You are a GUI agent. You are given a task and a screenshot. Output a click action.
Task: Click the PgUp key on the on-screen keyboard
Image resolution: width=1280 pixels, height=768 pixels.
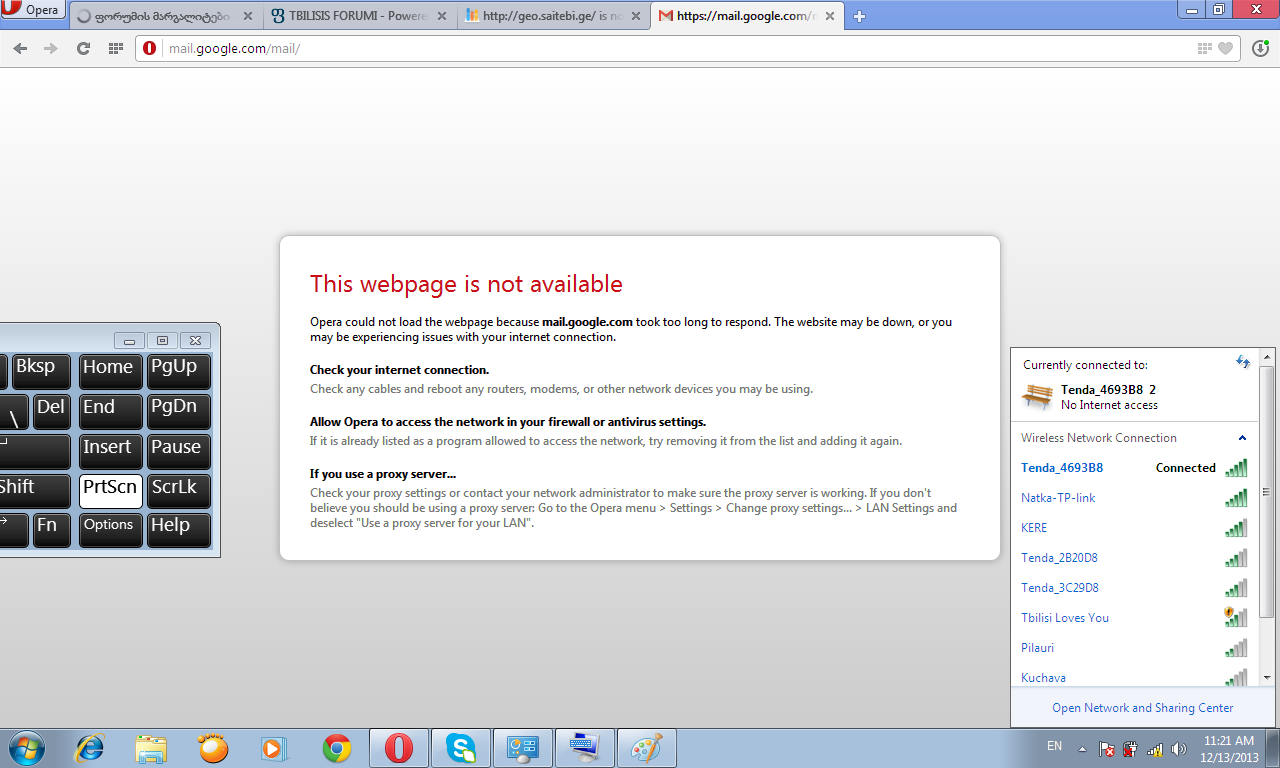tap(177, 371)
